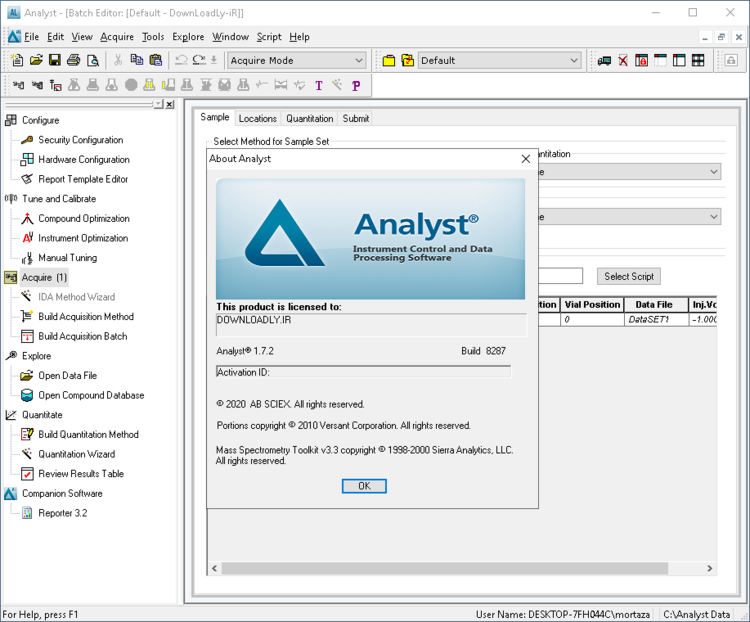Close the About Analyst dialog
Viewport: 750px width, 622px height.
pyautogui.click(x=525, y=159)
